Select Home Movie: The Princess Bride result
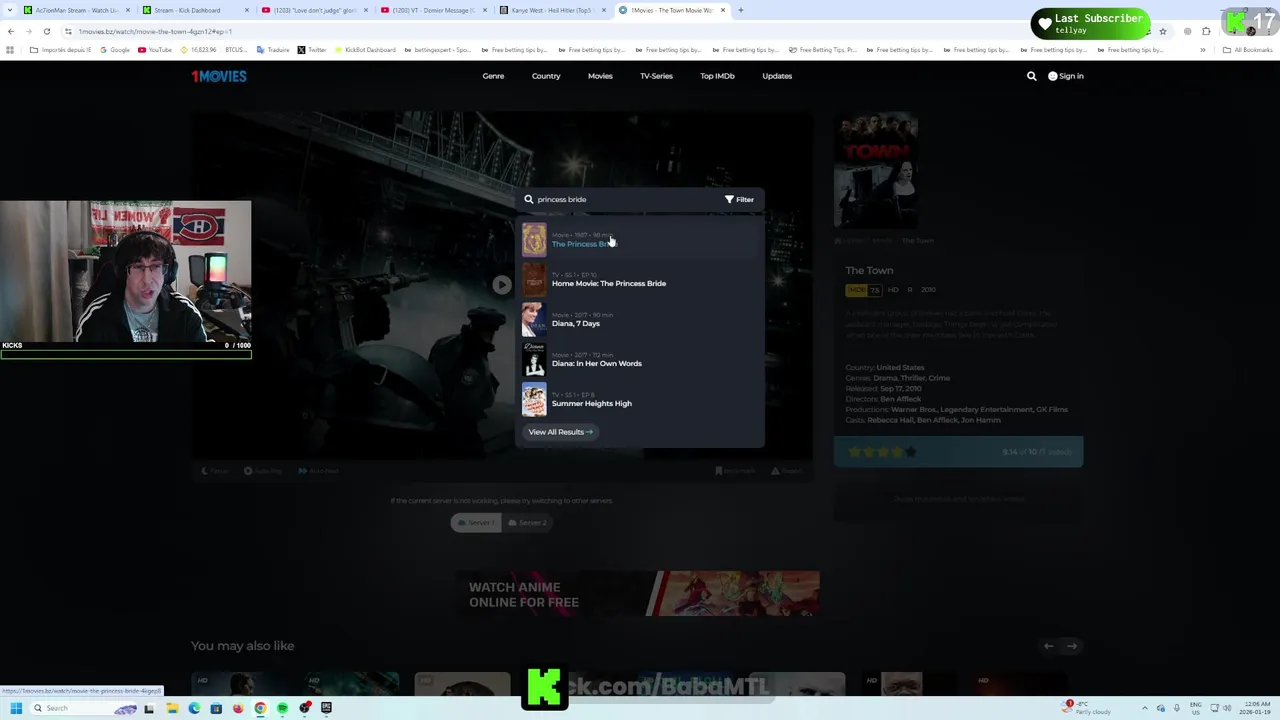Screen dimensions: 1280x720 640,280
